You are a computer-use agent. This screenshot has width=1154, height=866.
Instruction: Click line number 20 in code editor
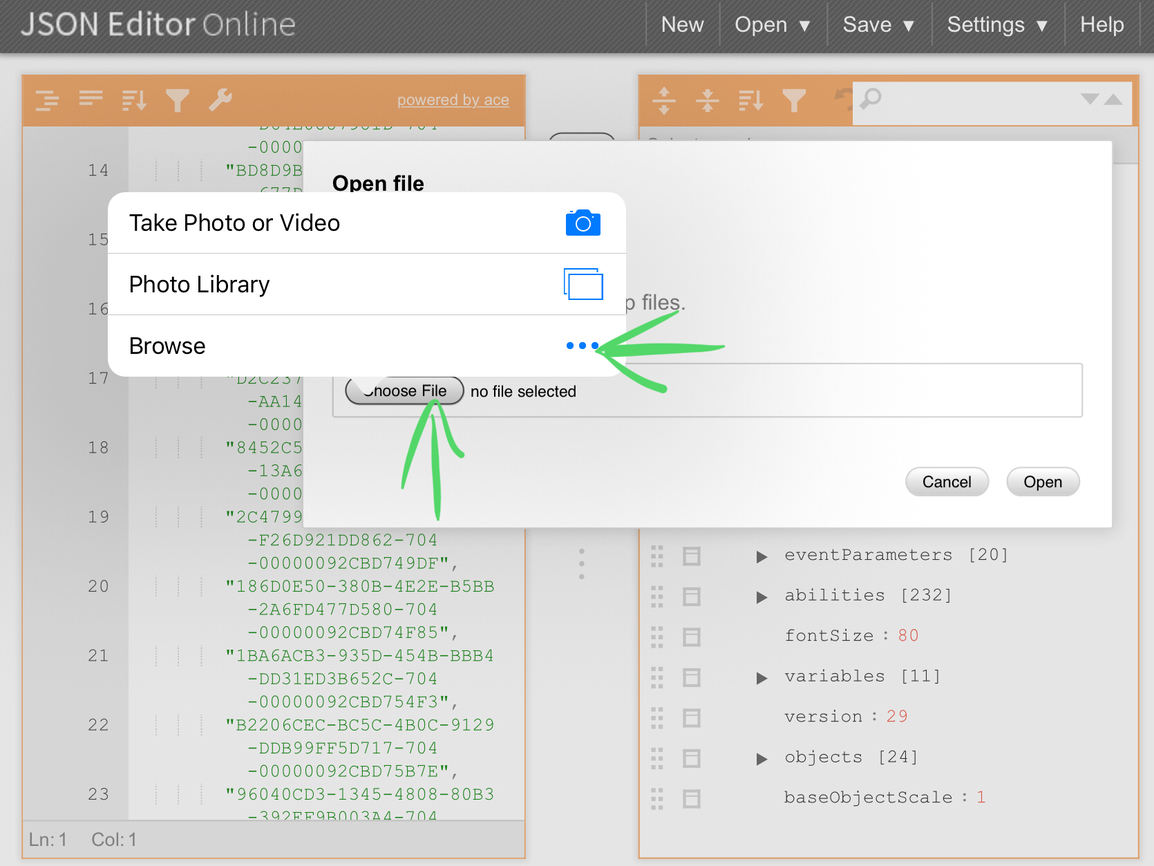coord(98,586)
